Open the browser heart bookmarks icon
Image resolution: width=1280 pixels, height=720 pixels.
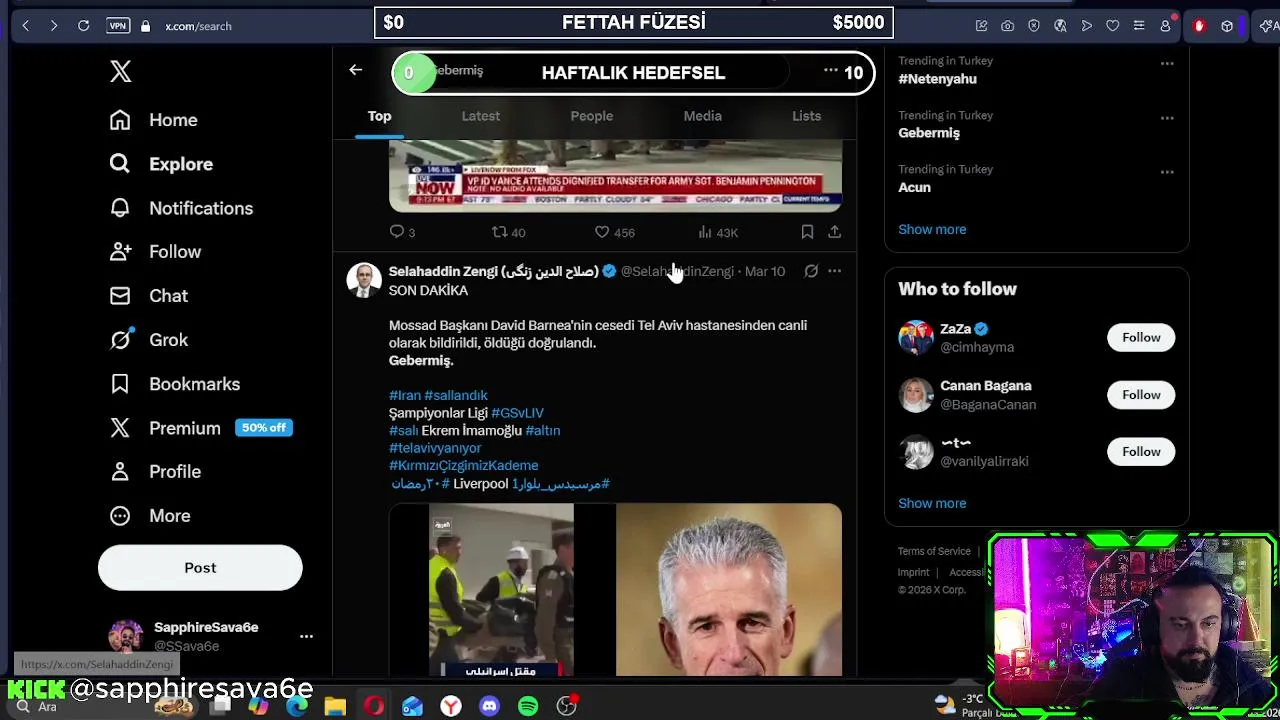[x=1112, y=26]
